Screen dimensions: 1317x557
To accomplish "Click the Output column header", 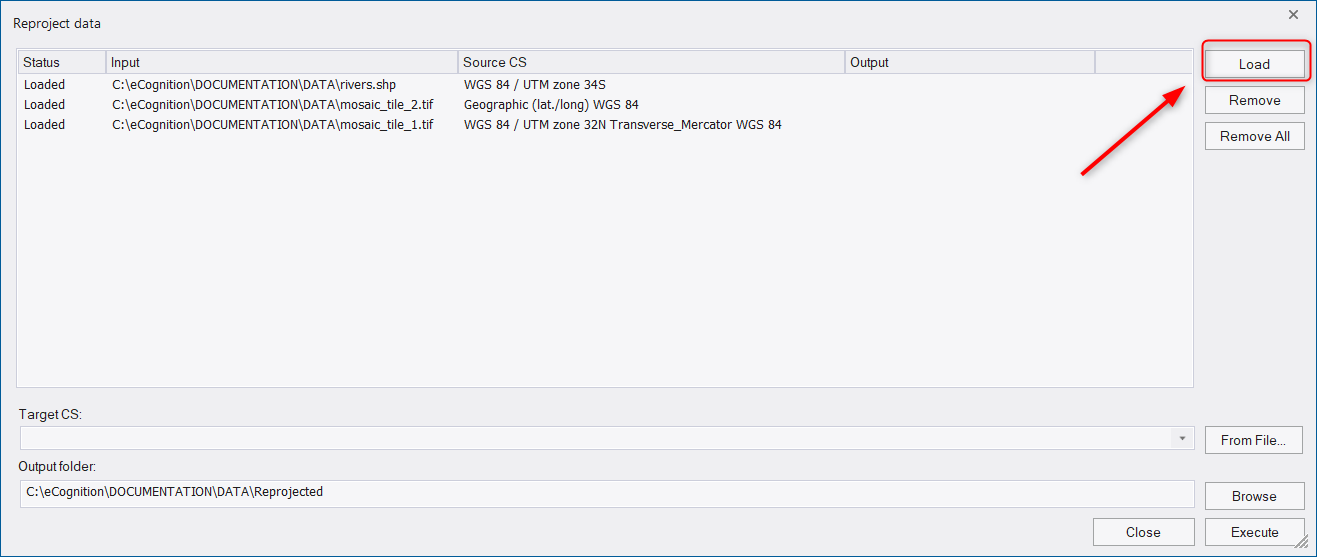I will [970, 62].
